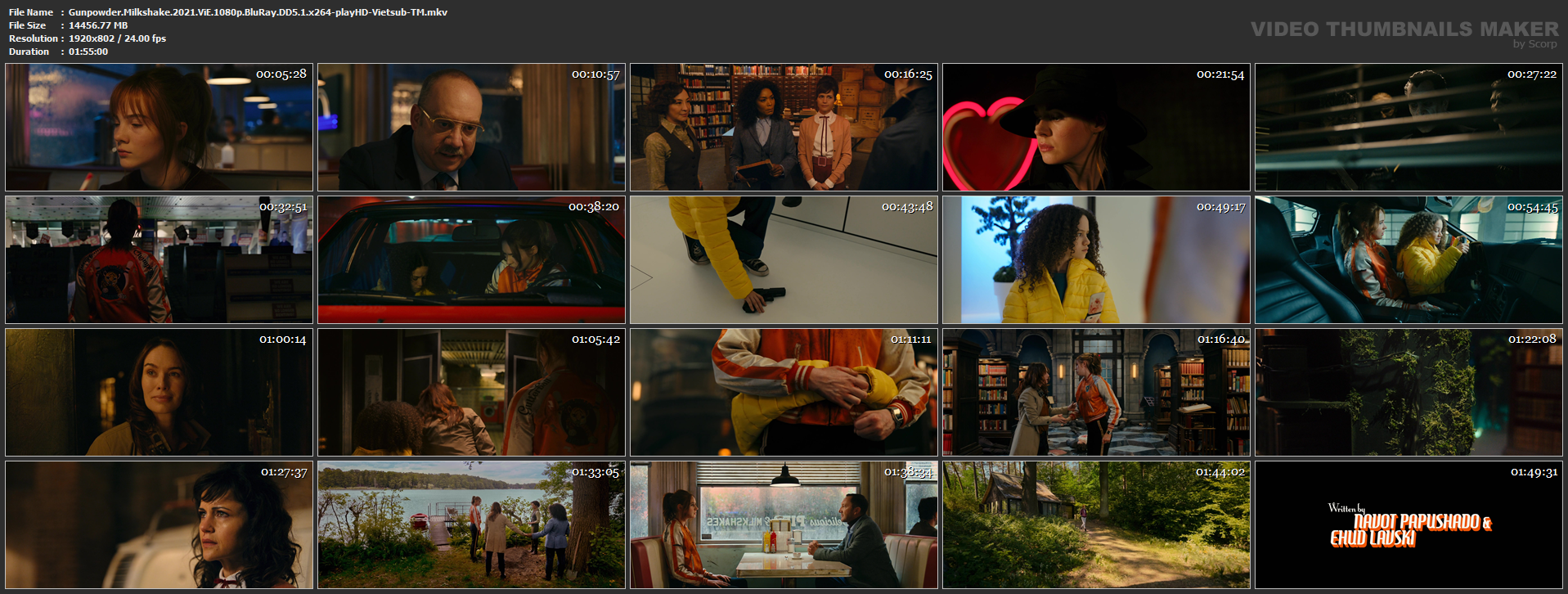
Task: Click the thumbnail at 01:00:14
Action: click(159, 393)
